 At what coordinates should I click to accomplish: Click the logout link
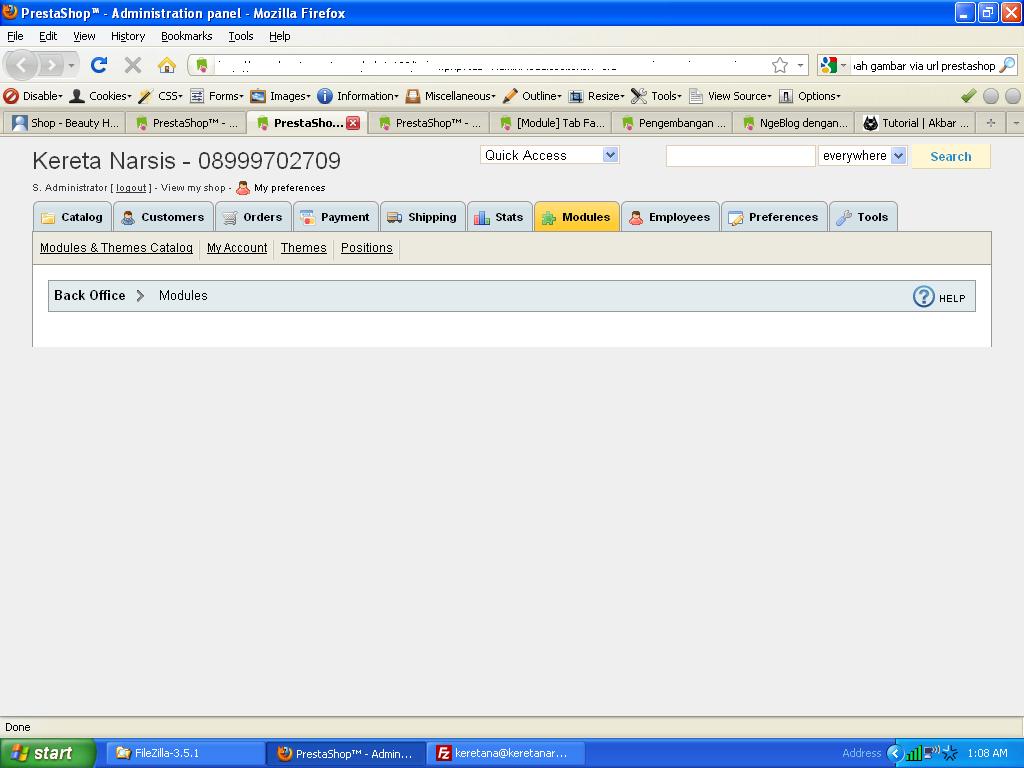tap(131, 187)
